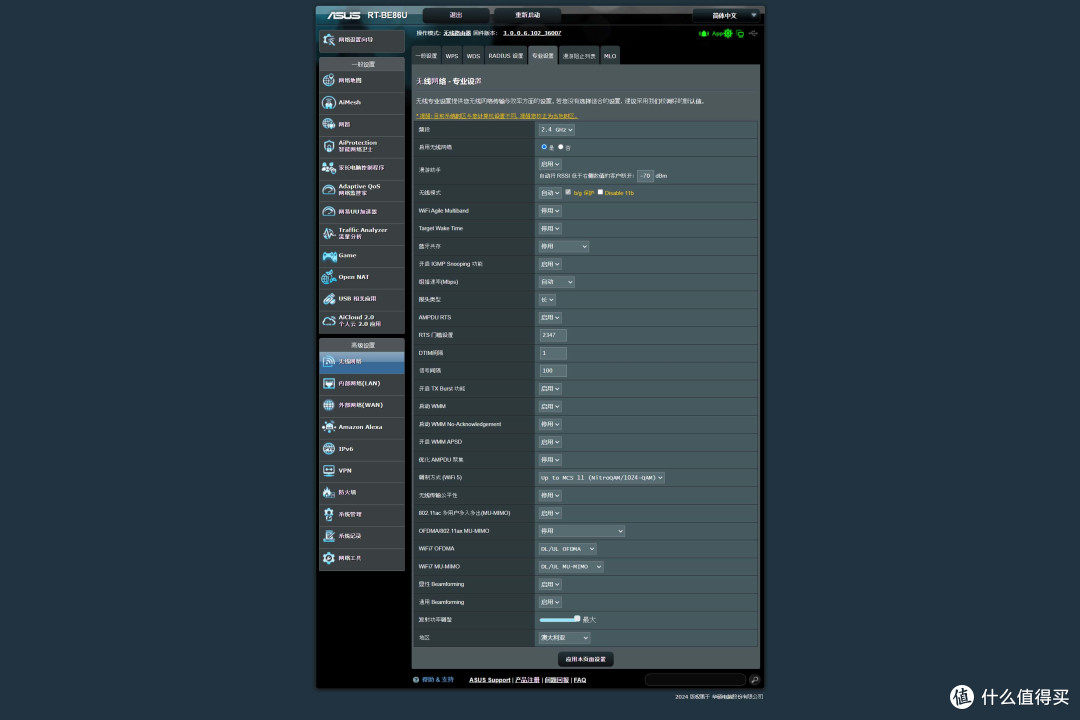1080x720 pixels.
Task: Select the first radio to enable wireless
Action: [x=544, y=147]
